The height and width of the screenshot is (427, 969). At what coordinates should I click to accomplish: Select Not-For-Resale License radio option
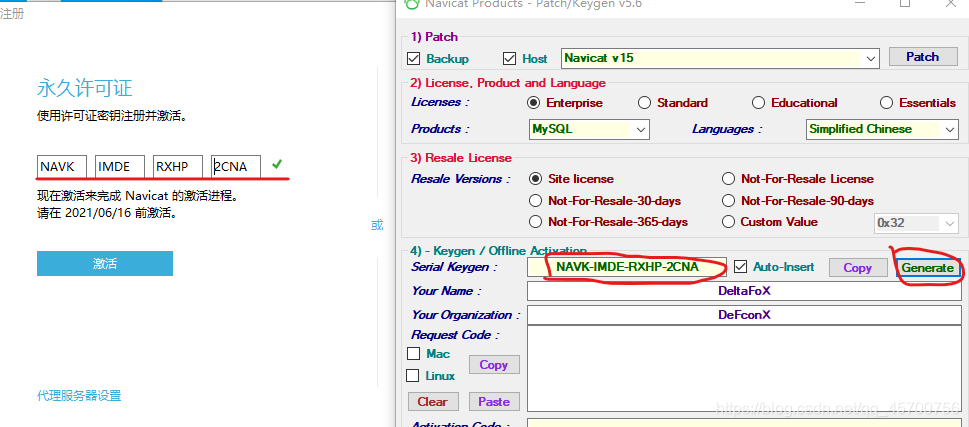[x=729, y=179]
